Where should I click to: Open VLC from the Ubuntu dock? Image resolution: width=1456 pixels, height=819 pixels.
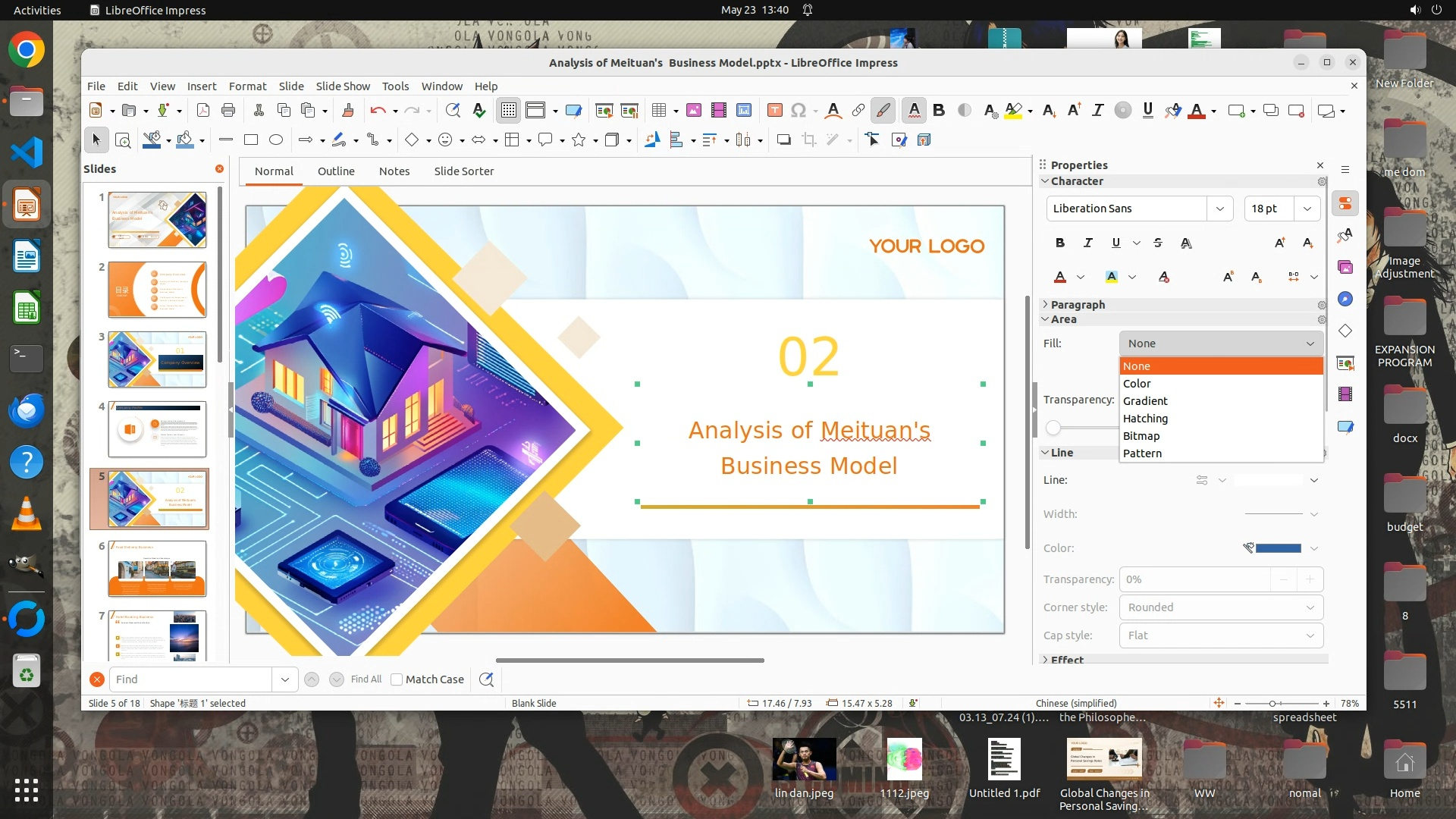point(27,513)
